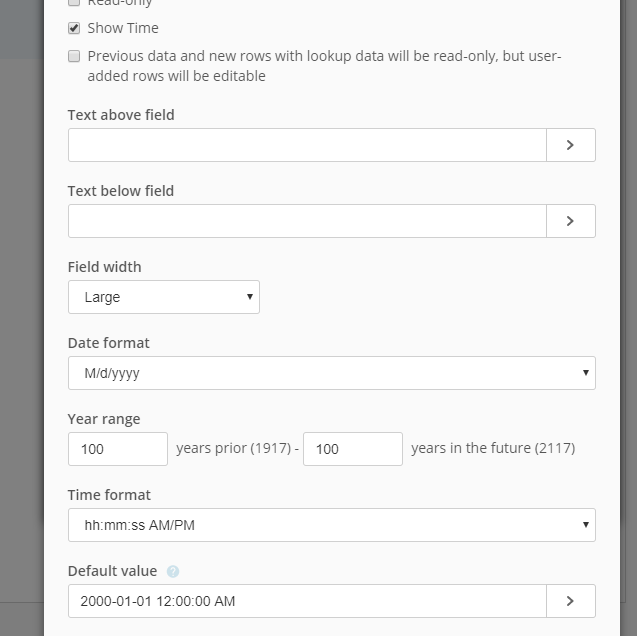This screenshot has width=637, height=636.
Task: Toggle the partially visible Read-only checkbox
Action: coord(74,3)
